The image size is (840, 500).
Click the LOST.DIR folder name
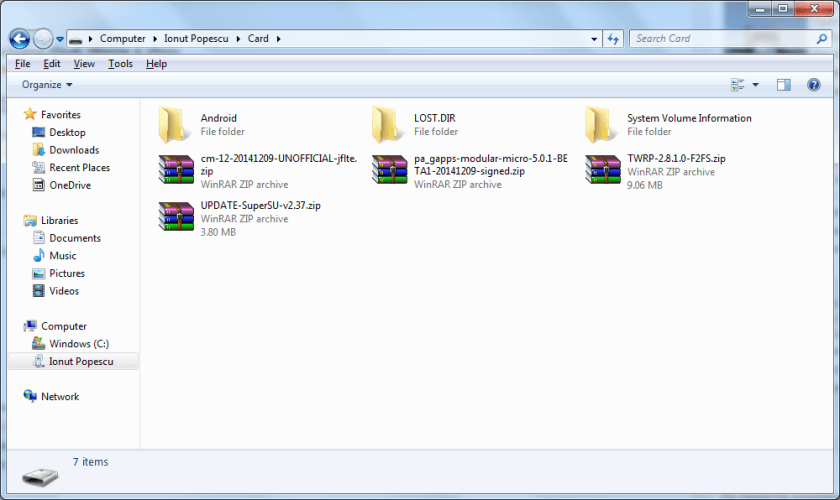(434, 118)
